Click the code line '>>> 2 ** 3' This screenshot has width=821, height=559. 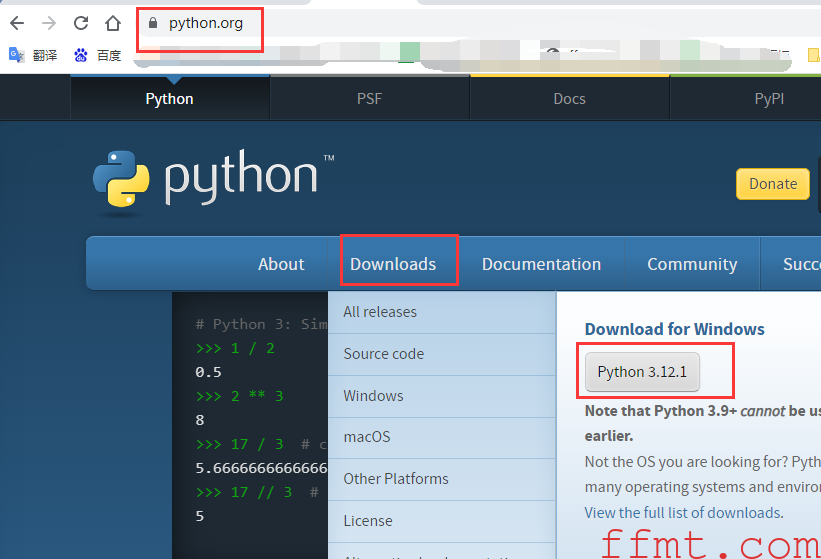tap(239, 396)
